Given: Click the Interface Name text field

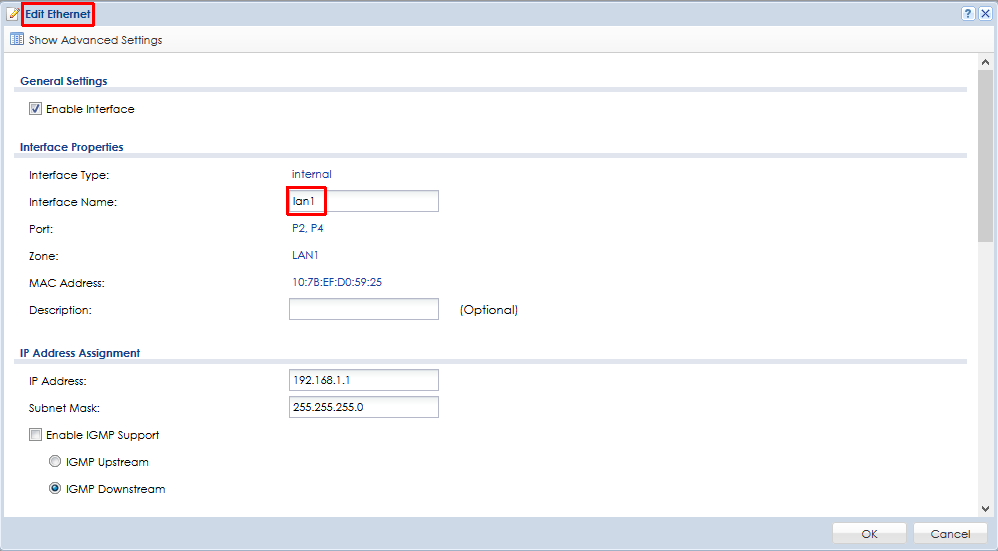Looking at the screenshot, I should pyautogui.click(x=363, y=201).
